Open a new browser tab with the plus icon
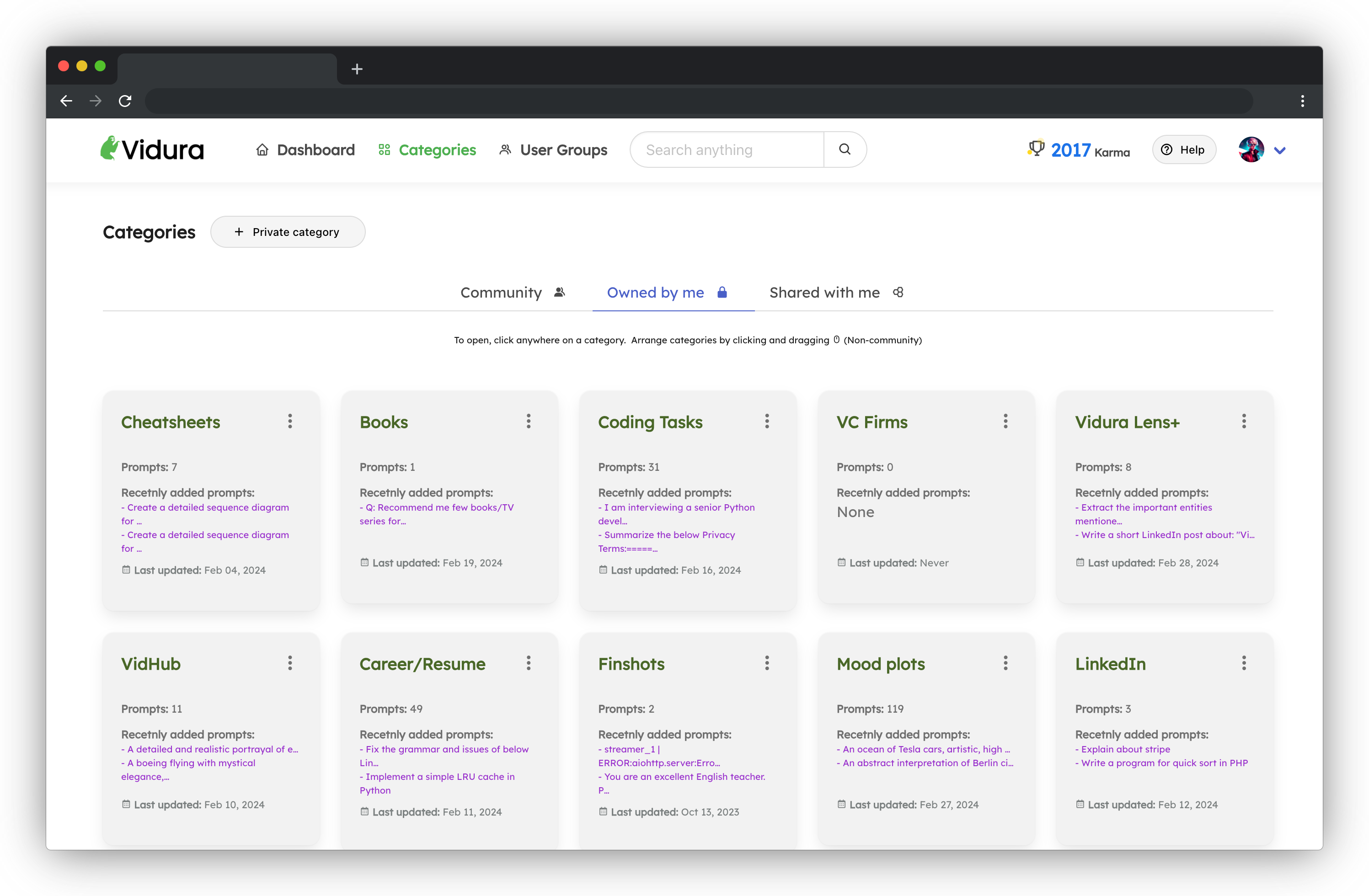The width and height of the screenshot is (1369, 896). point(357,69)
